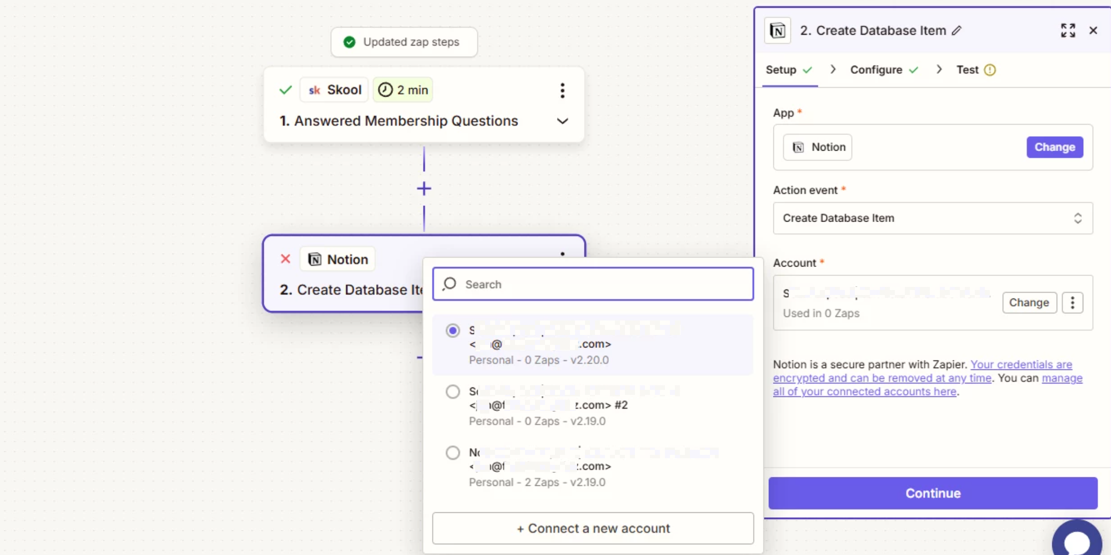
Task: Close the Create Database Item panel
Action: pos(1093,30)
